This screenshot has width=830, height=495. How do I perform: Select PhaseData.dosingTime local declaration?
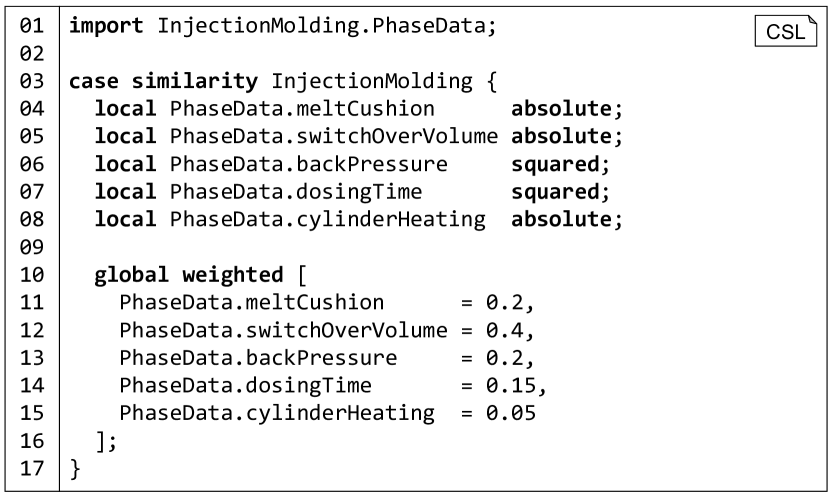point(296,192)
